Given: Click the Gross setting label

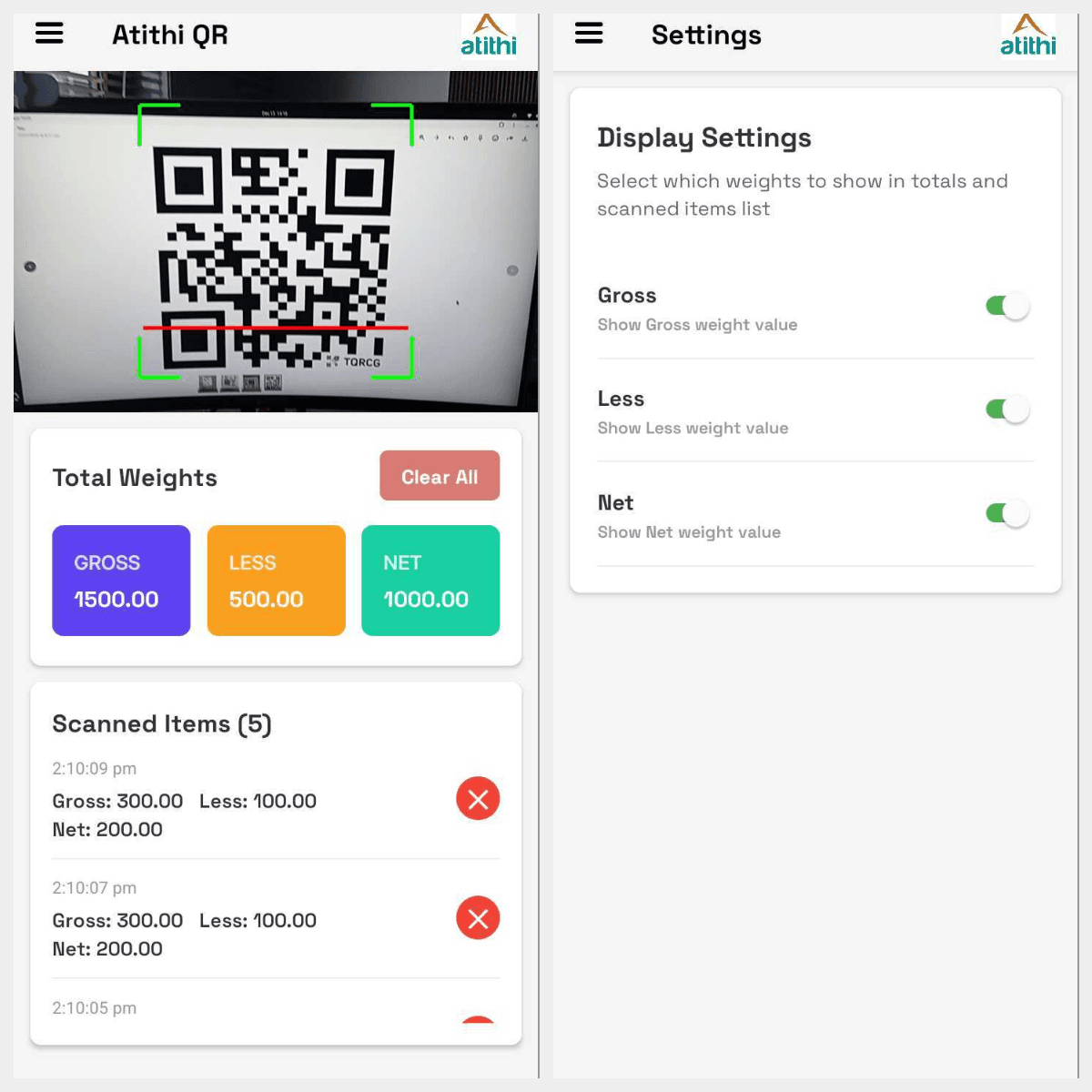Looking at the screenshot, I should coord(627,296).
